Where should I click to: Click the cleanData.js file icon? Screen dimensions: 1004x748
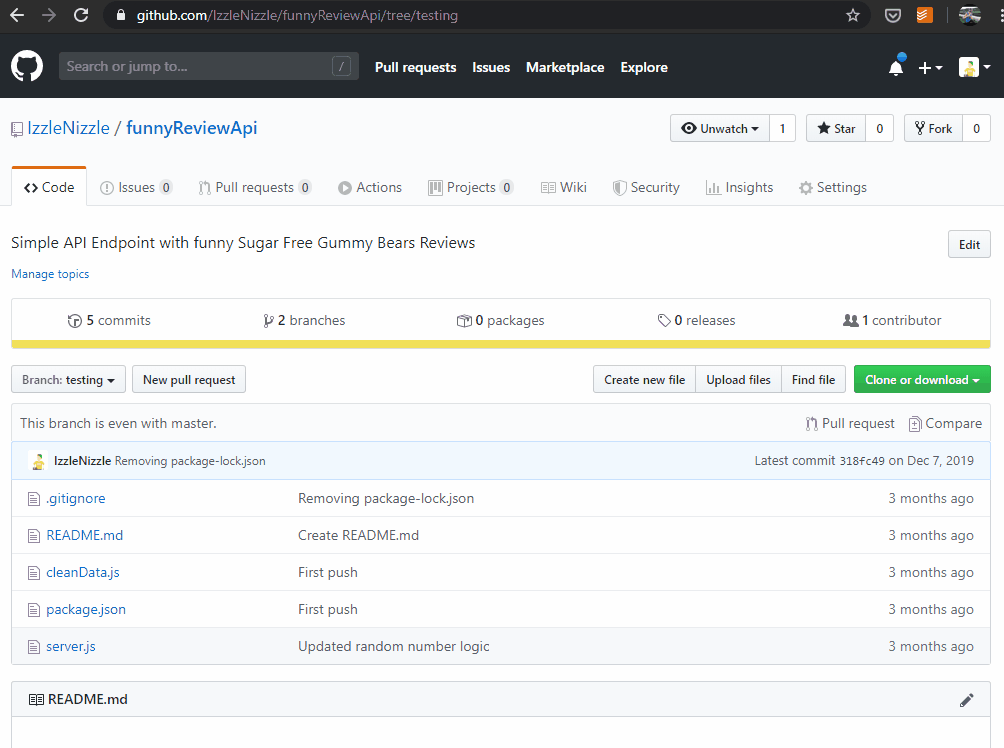pos(34,573)
